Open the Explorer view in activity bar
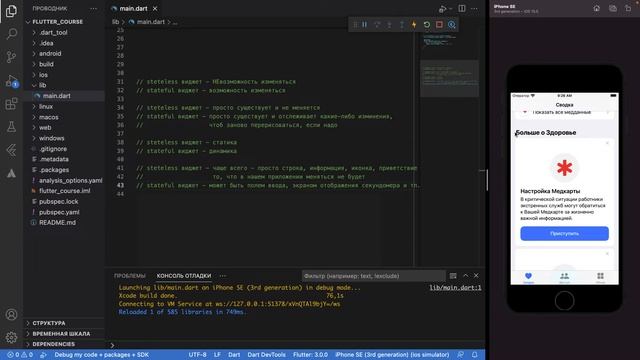 point(11,11)
